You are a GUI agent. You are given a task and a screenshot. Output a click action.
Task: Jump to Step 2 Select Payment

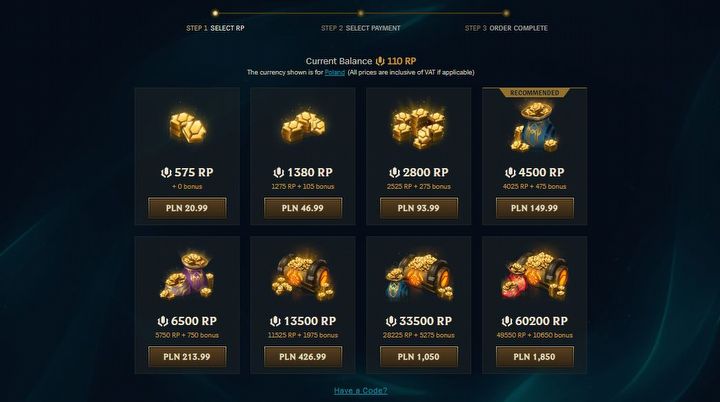tap(360, 28)
